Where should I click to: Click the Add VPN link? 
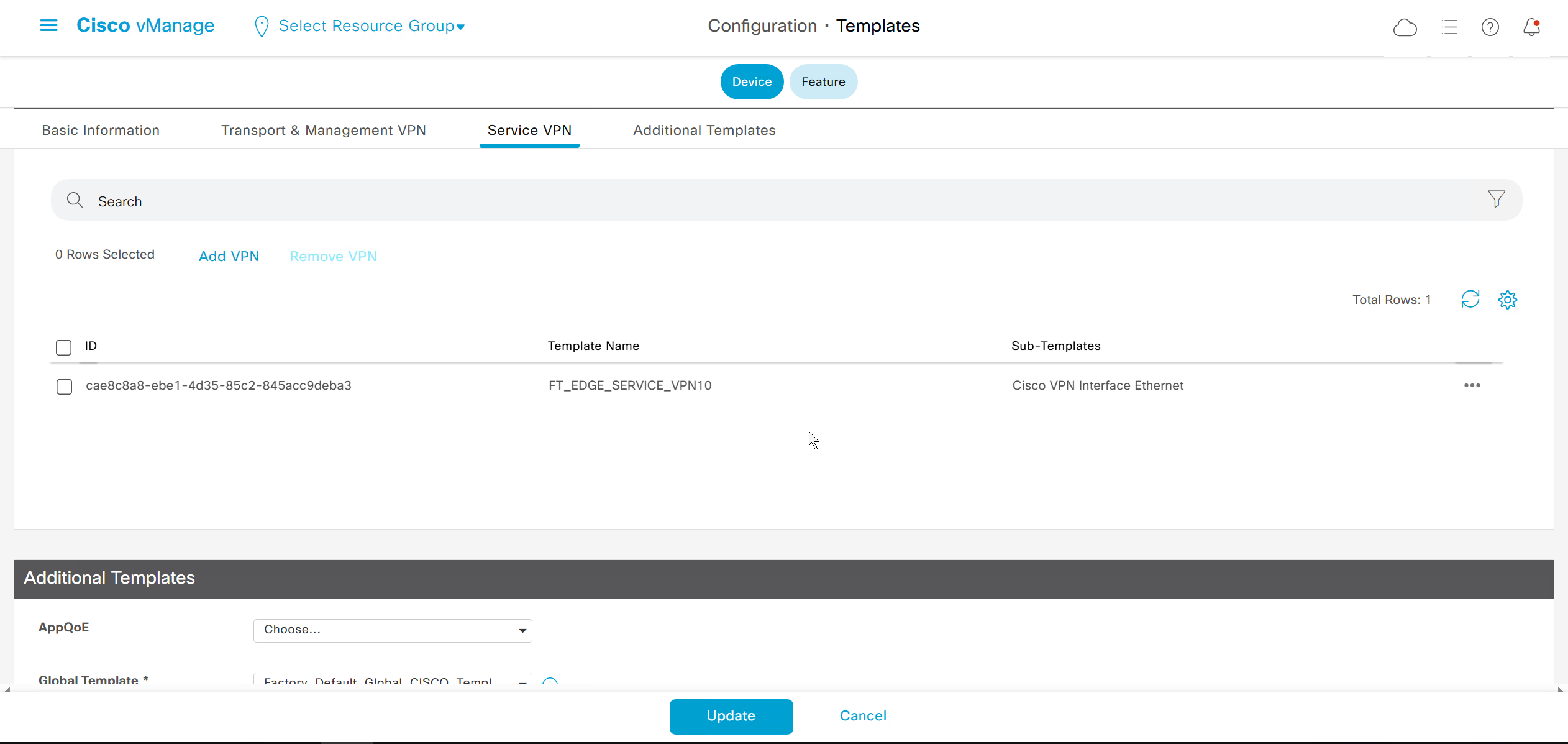click(229, 256)
